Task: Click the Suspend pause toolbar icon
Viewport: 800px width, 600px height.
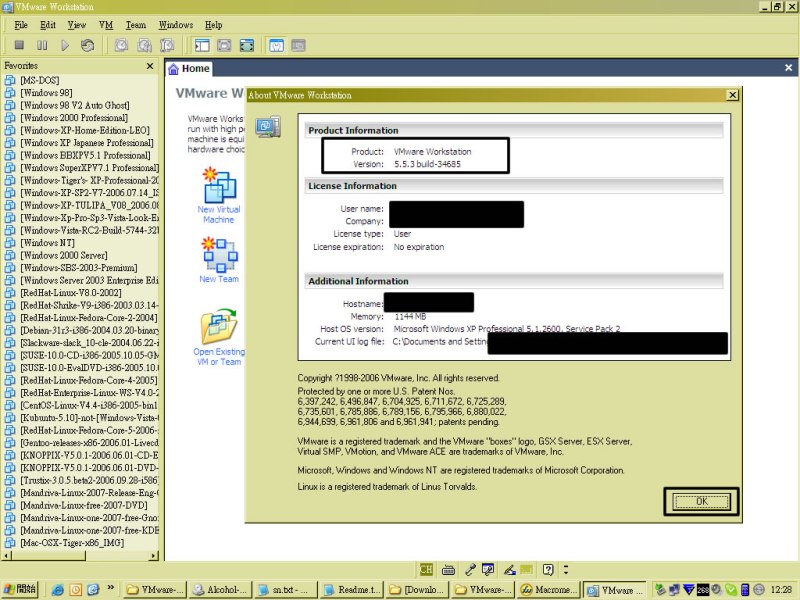Action: point(42,45)
